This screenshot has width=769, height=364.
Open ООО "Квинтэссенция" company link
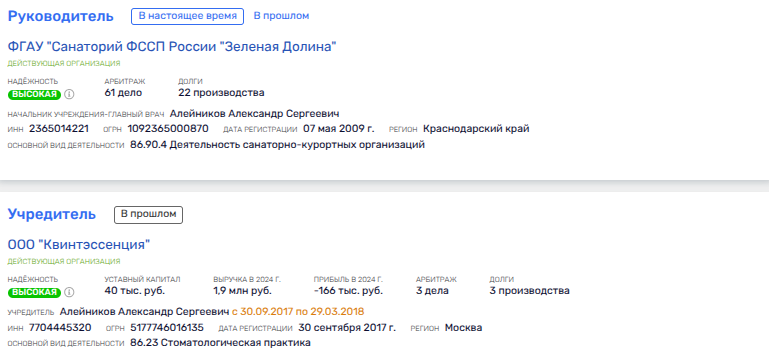pyautogui.click(x=79, y=245)
